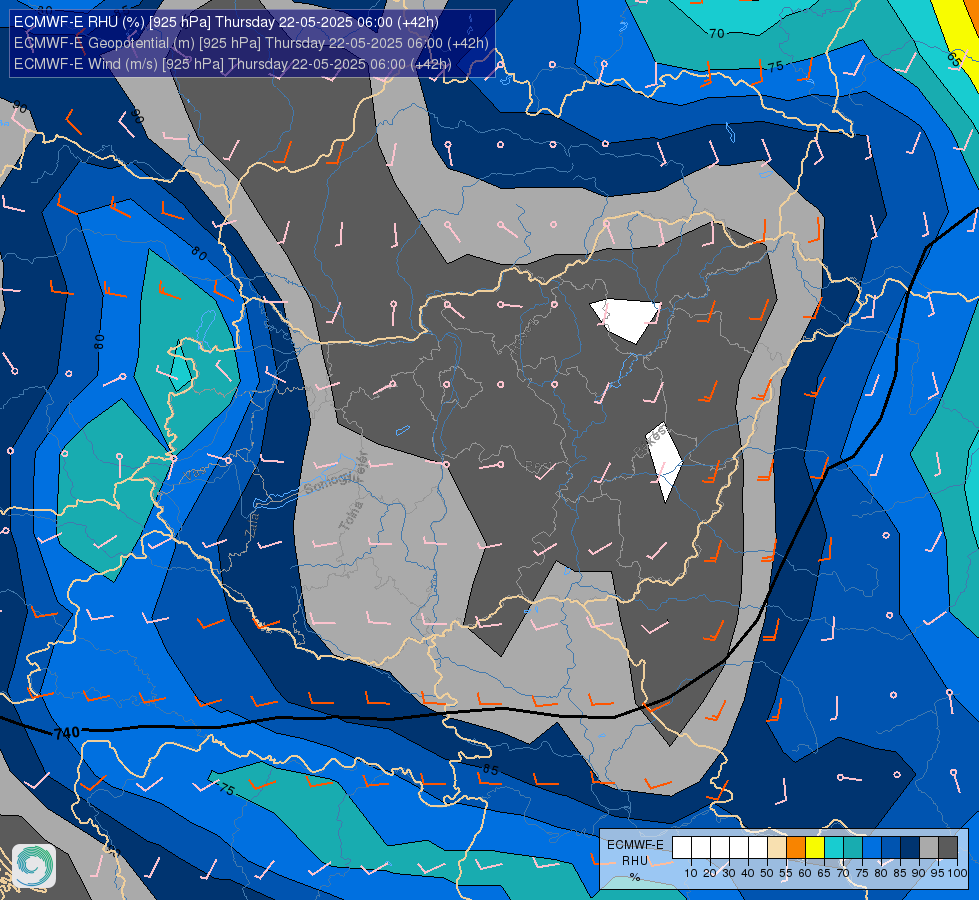979x900 pixels.
Task: Click the legend tick label '10'
Action: (x=691, y=873)
